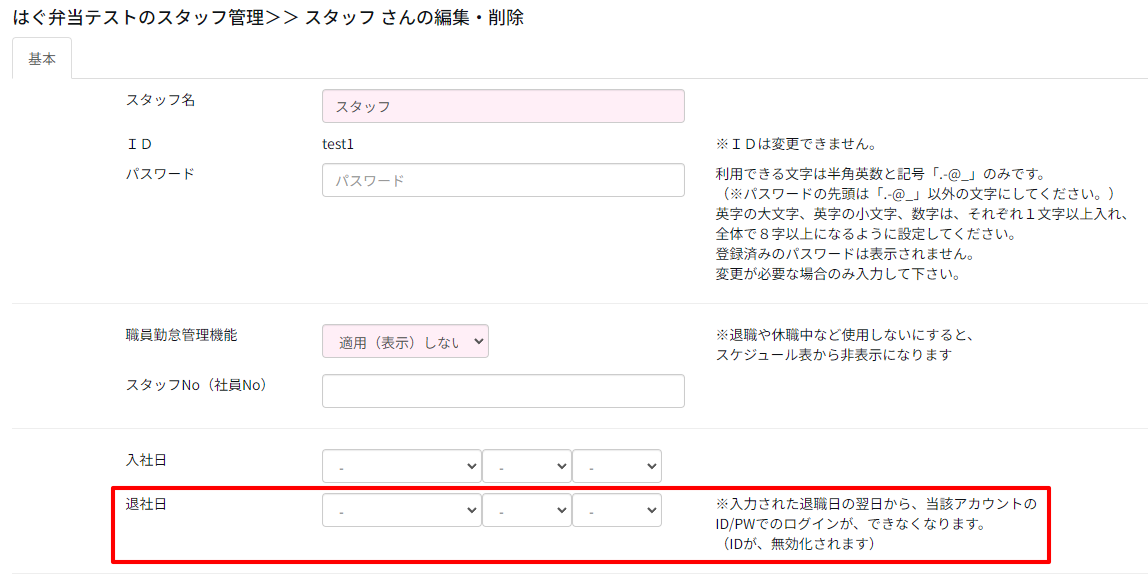The image size is (1148, 588).
Task: Open the 退社日 year dropdown
Action: [401, 510]
